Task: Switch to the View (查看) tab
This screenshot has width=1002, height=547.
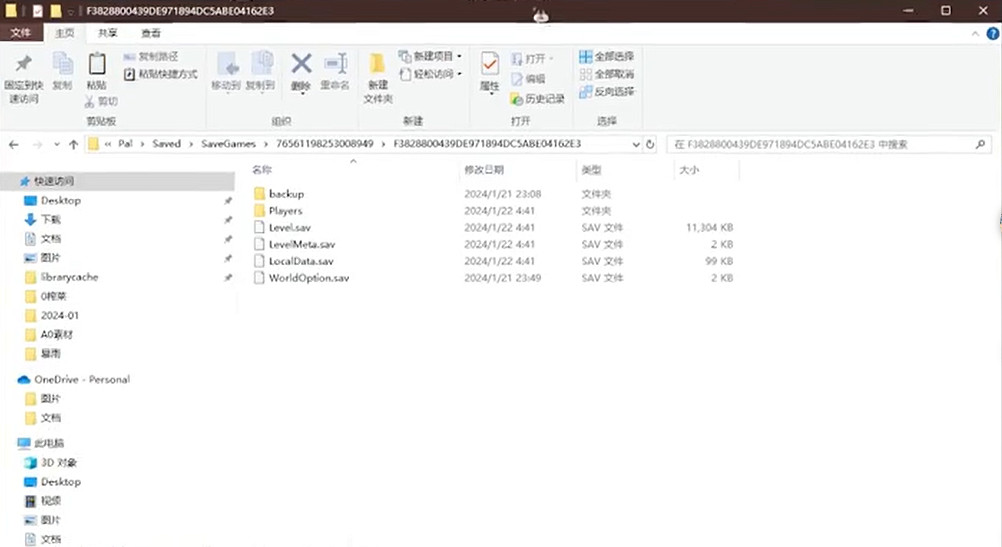Action: (151, 33)
